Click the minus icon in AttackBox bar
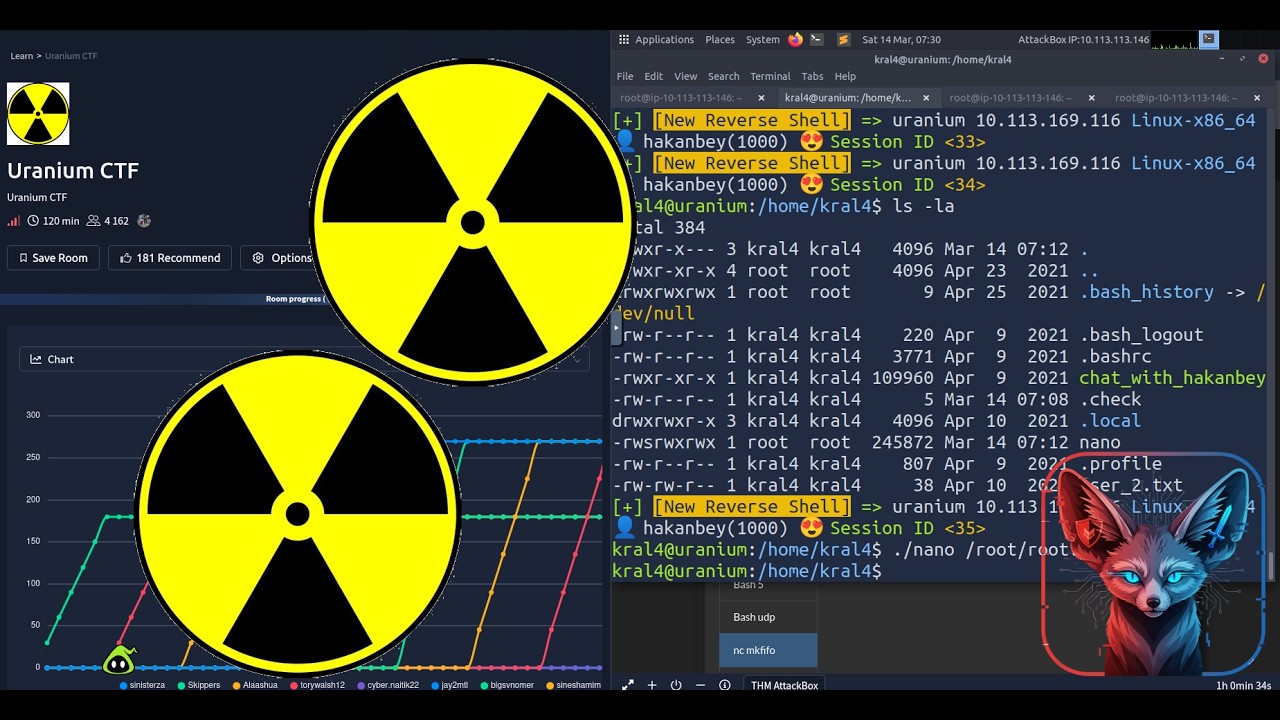The width and height of the screenshot is (1280, 720). pyautogui.click(x=700, y=685)
